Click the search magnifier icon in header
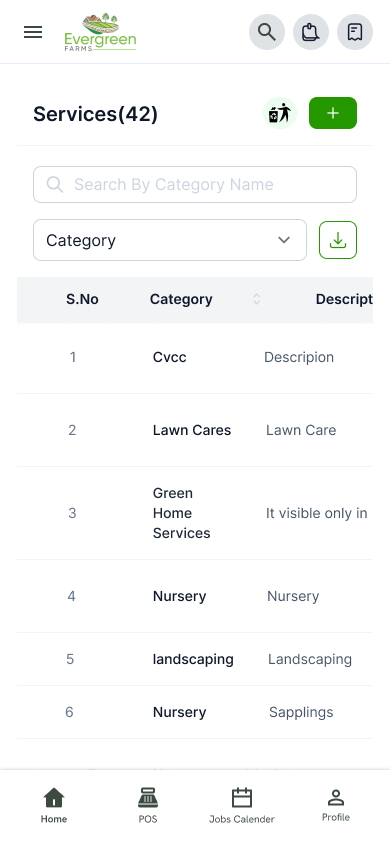390x844 pixels. coord(267,32)
